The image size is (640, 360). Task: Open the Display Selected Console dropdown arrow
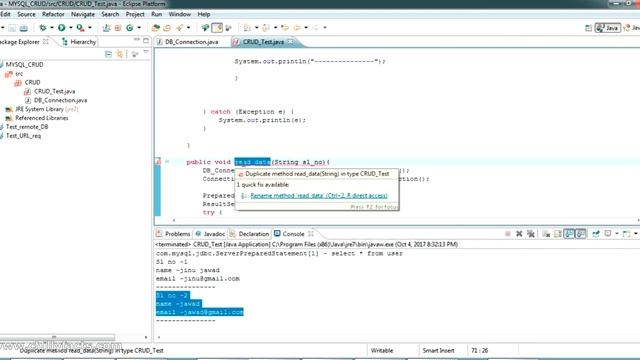coord(617,234)
